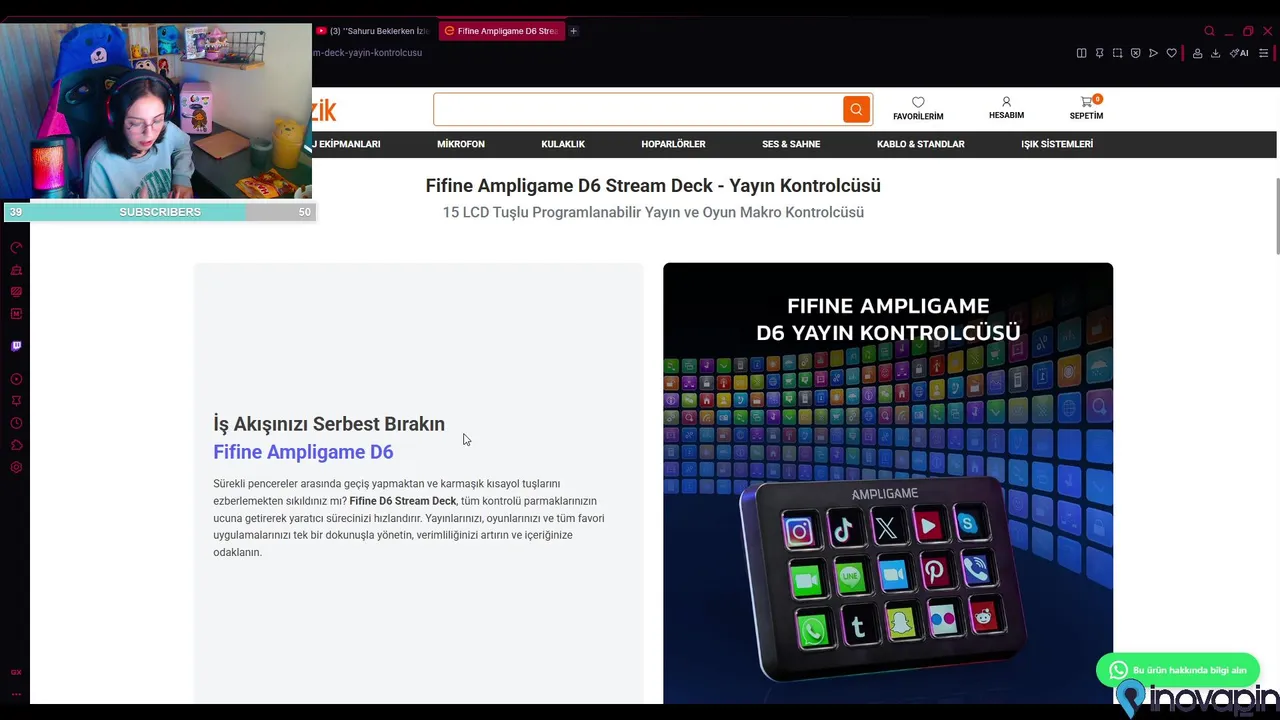The height and width of the screenshot is (720, 1280).
Task: Open the Settings gear icon in sidebar
Action: [x=16, y=467]
